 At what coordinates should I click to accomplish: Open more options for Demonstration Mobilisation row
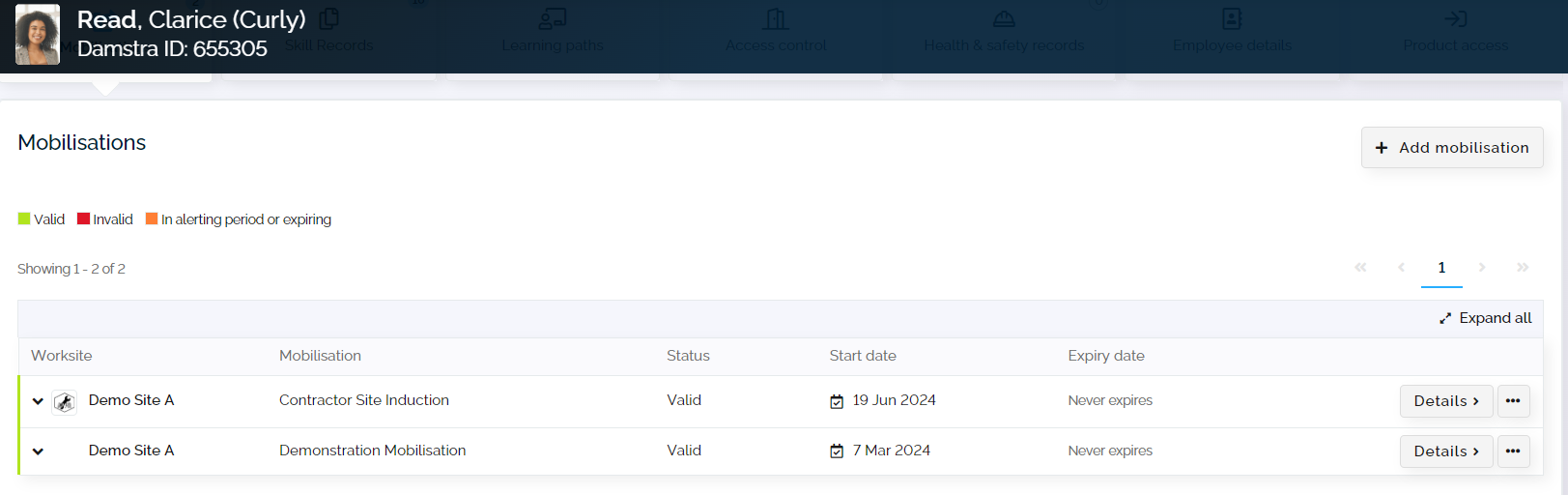point(1513,451)
